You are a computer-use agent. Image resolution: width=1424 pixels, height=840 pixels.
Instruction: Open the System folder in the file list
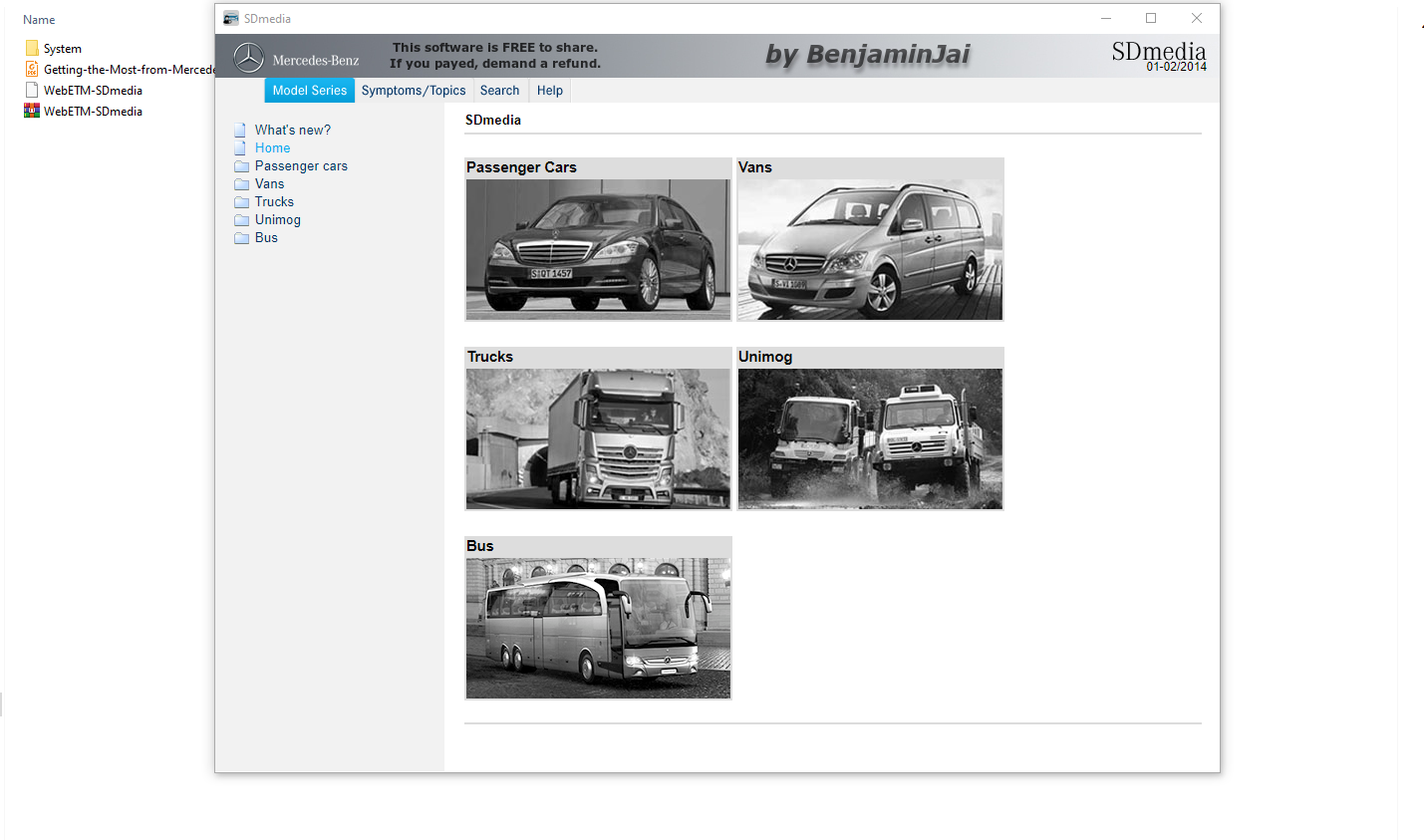coord(62,48)
